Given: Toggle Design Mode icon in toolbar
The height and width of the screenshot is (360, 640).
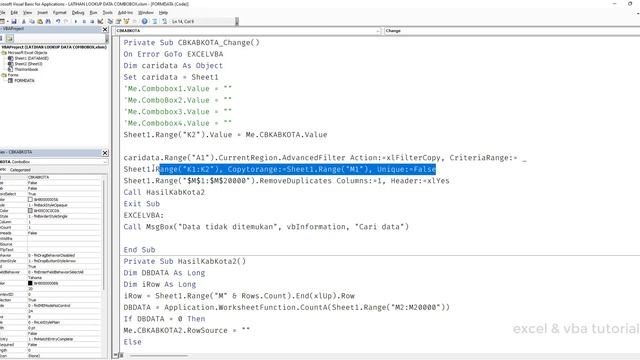Looking at the screenshot, I should (100, 21).
